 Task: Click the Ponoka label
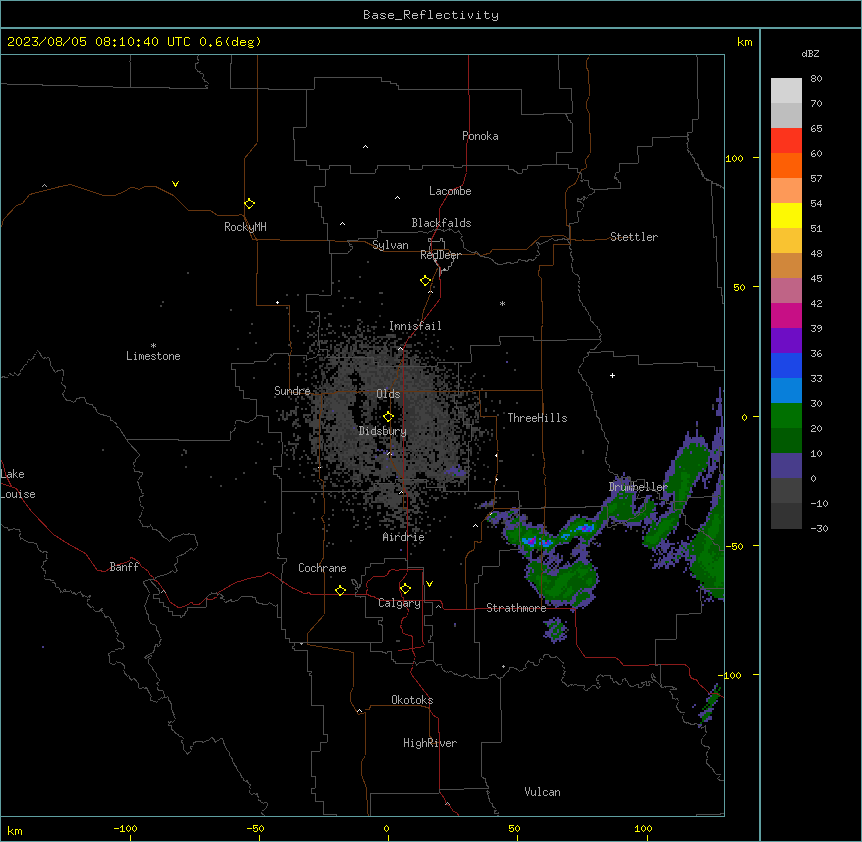coord(480,136)
